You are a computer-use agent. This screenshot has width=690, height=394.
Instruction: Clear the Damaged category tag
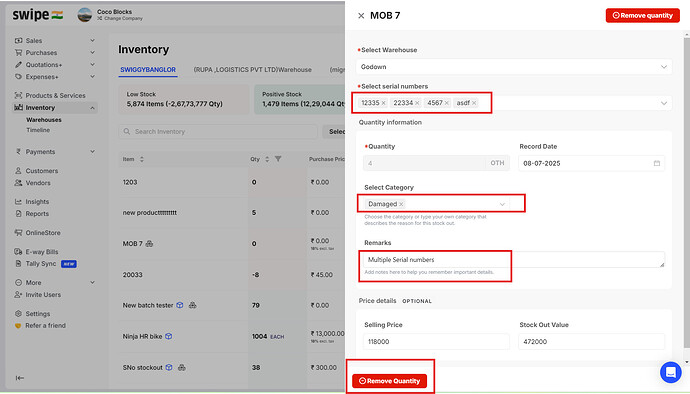(401, 204)
